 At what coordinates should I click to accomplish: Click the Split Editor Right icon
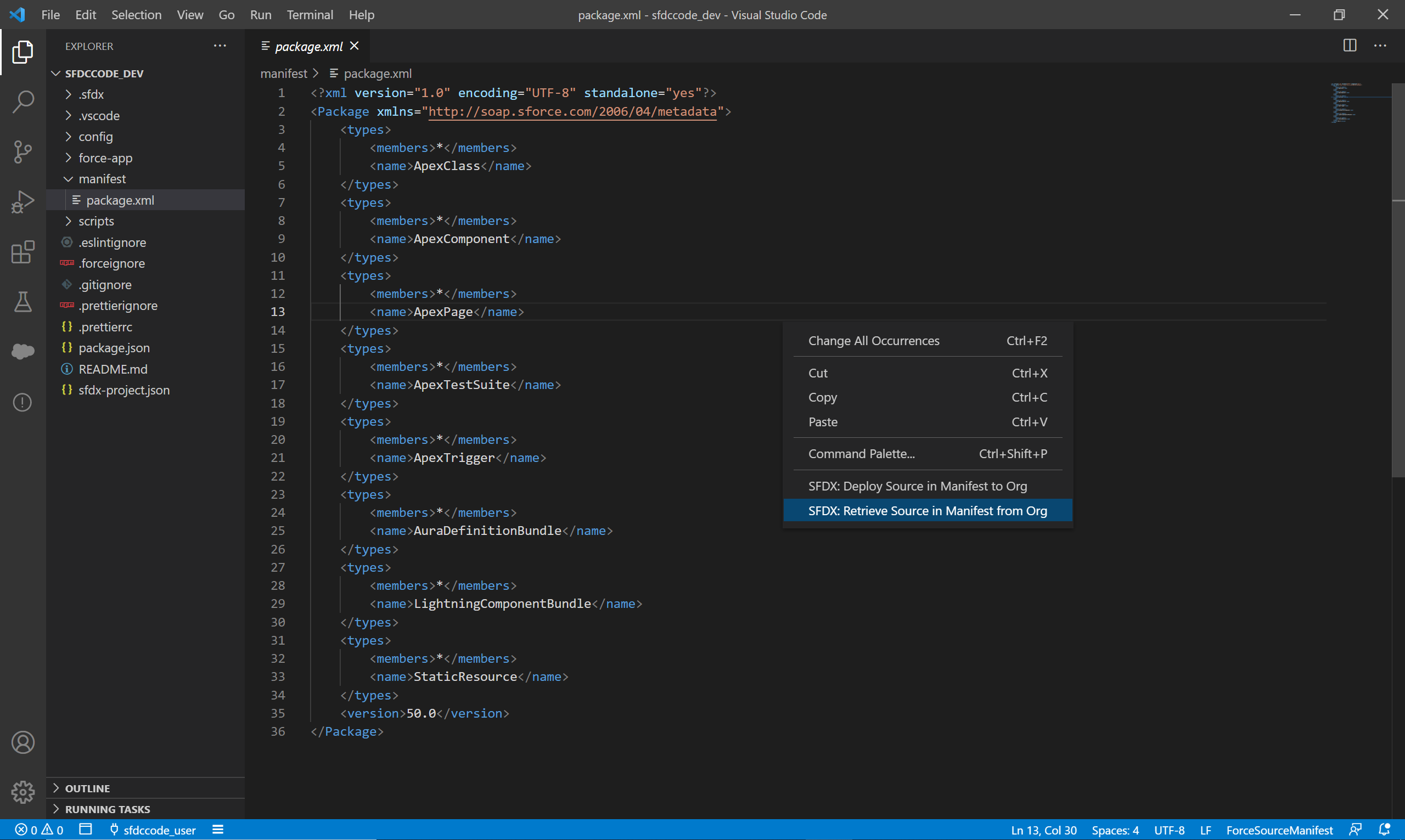point(1350,46)
